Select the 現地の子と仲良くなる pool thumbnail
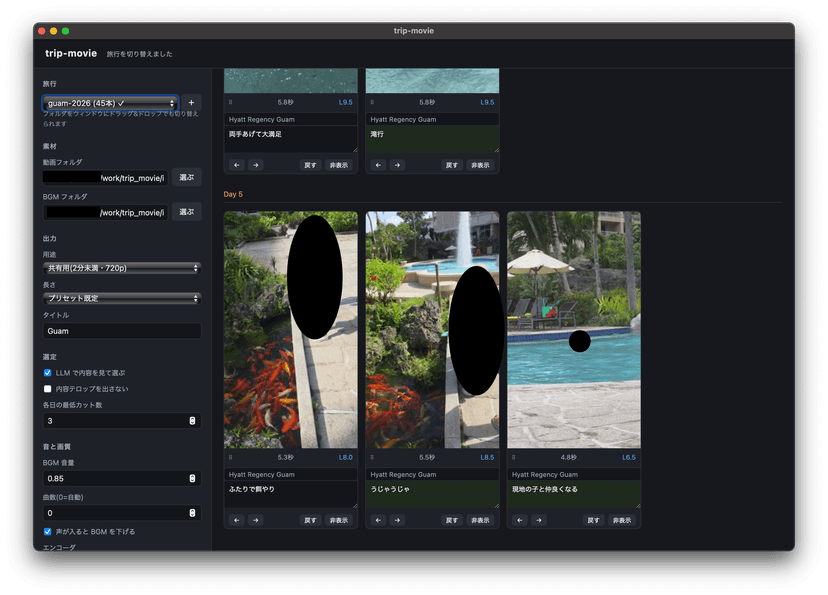This screenshot has width=828, height=595. pyautogui.click(x=574, y=330)
